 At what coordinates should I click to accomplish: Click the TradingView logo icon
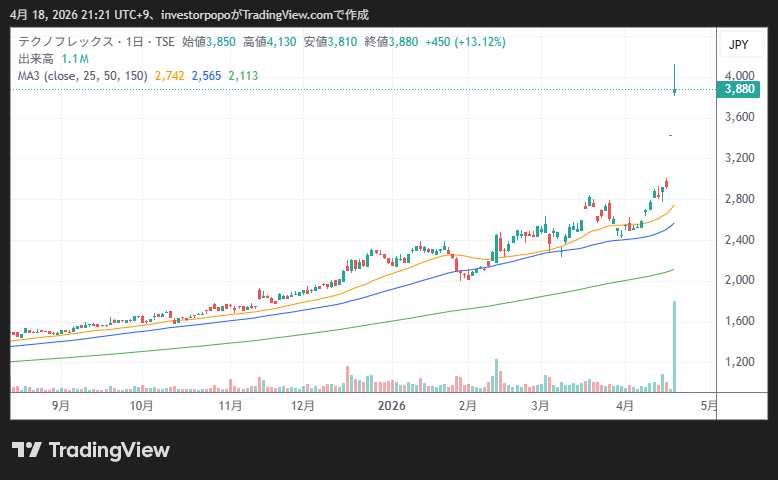click(x=27, y=450)
